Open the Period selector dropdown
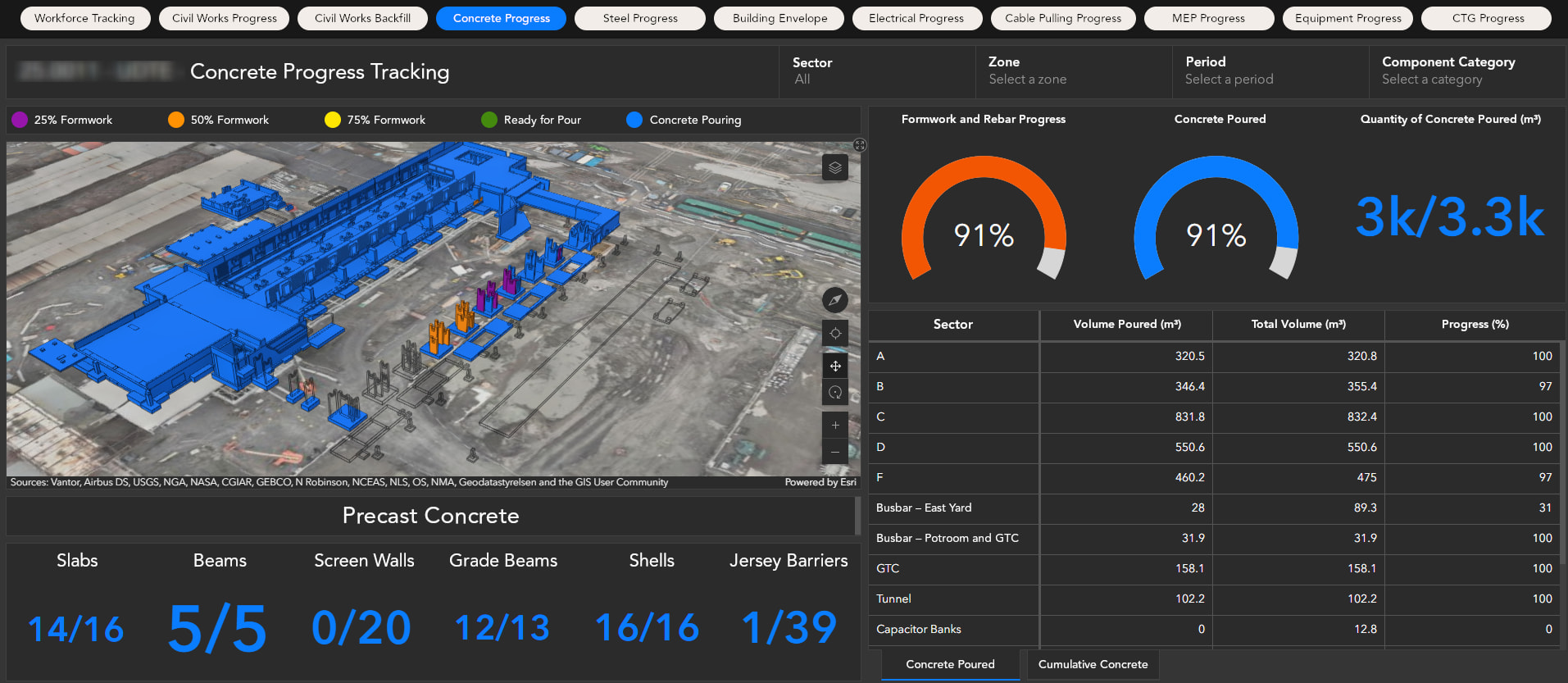1568x683 pixels. pyautogui.click(x=1270, y=71)
